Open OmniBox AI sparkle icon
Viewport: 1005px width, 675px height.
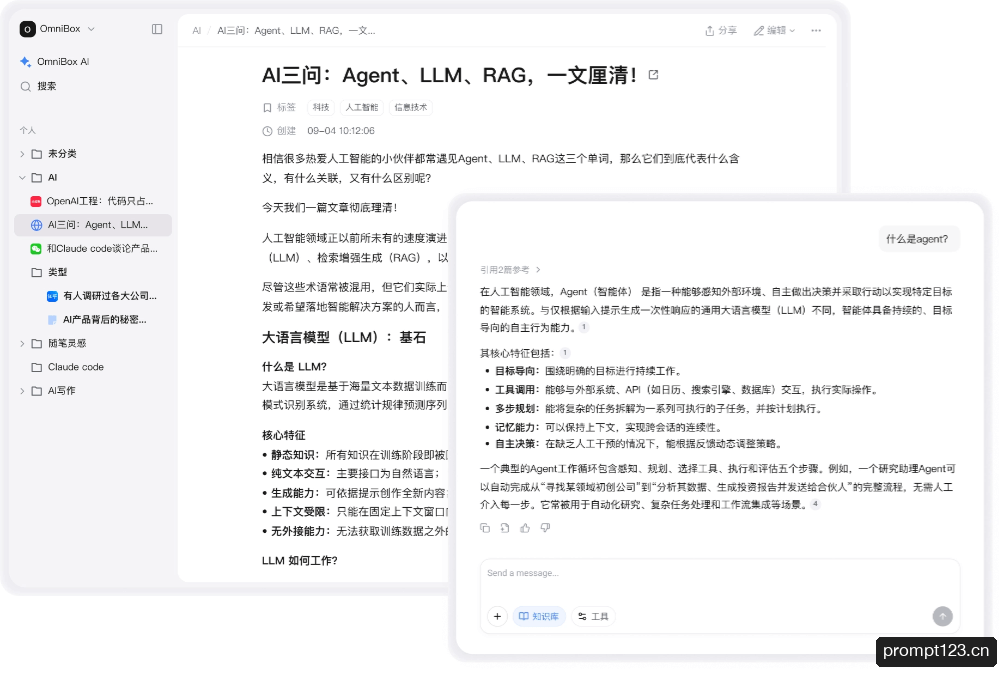[26, 62]
